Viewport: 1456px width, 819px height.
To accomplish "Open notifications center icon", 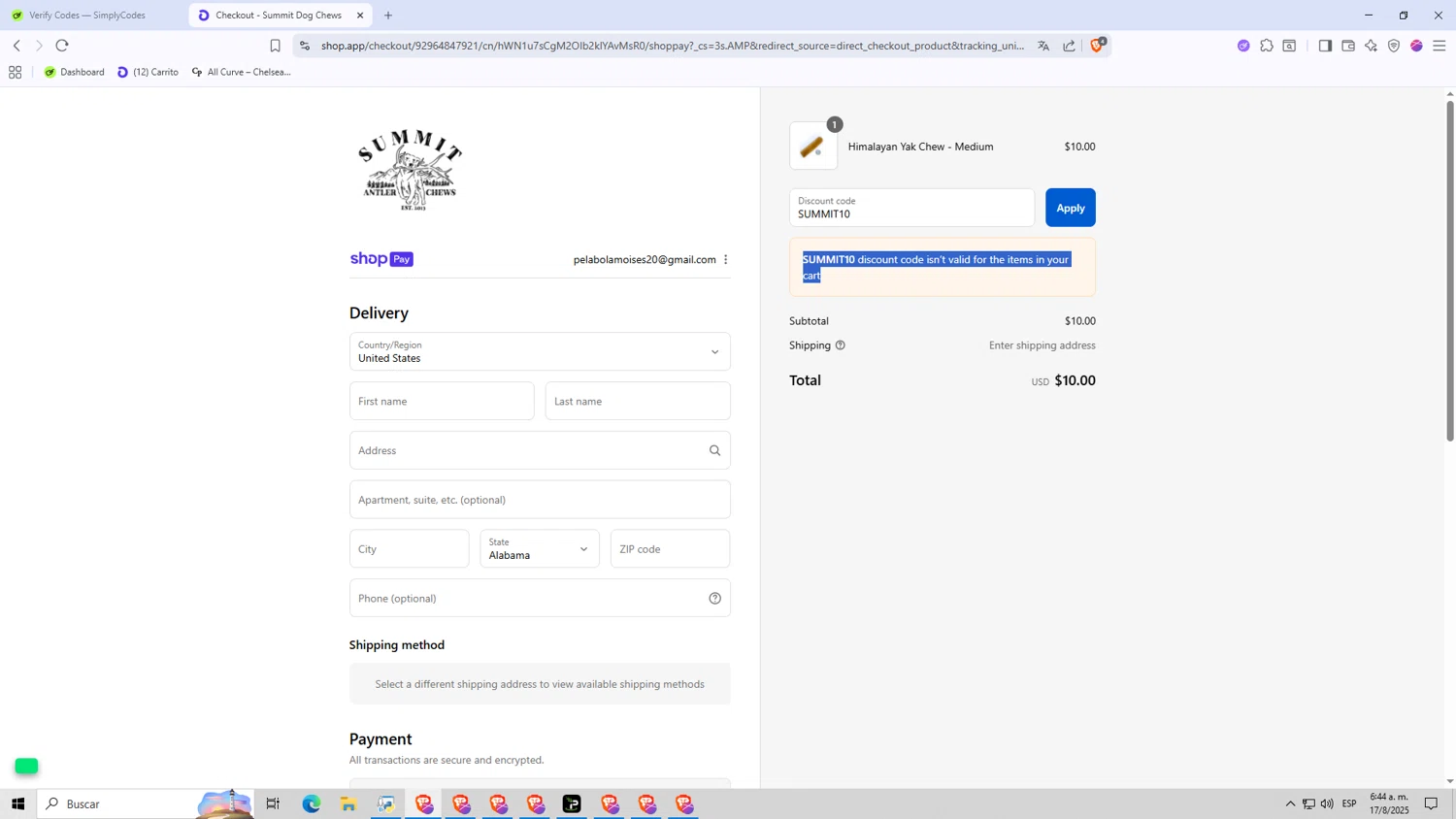I will click(x=1431, y=803).
